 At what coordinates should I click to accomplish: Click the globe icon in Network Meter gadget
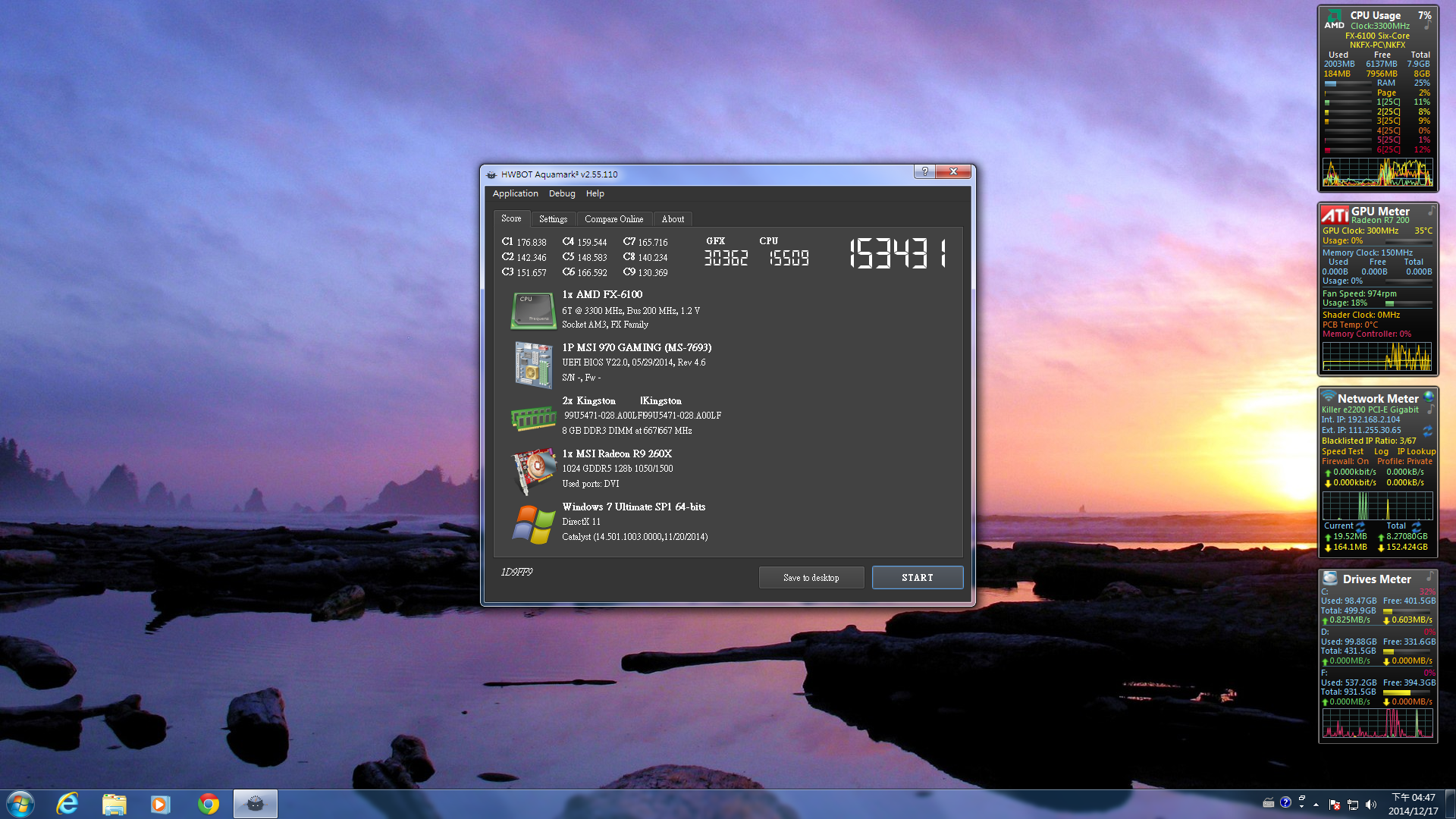1429,397
